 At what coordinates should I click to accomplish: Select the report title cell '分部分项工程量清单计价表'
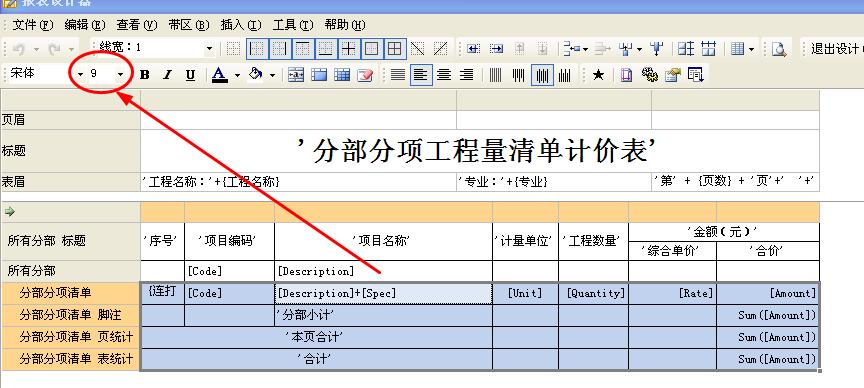click(x=479, y=150)
